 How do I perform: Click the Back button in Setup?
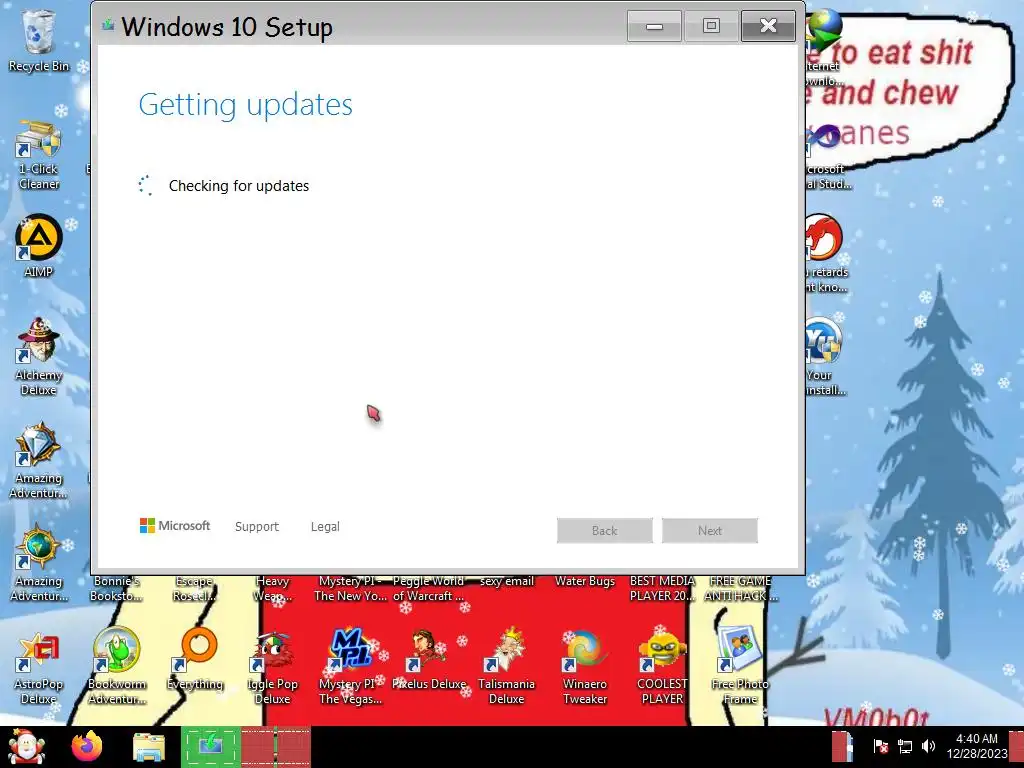[605, 530]
